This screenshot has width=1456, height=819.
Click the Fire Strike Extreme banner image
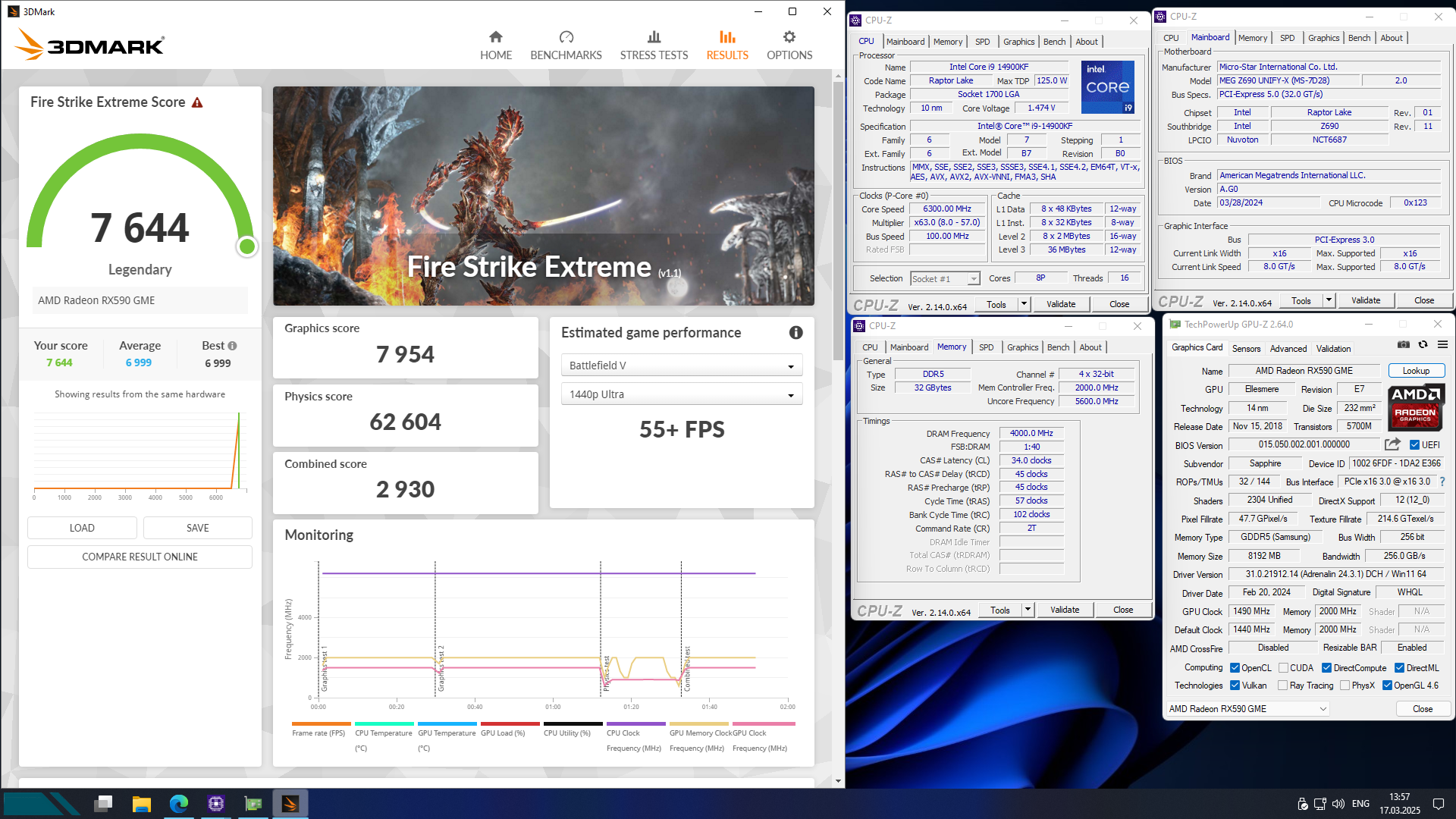tap(543, 196)
